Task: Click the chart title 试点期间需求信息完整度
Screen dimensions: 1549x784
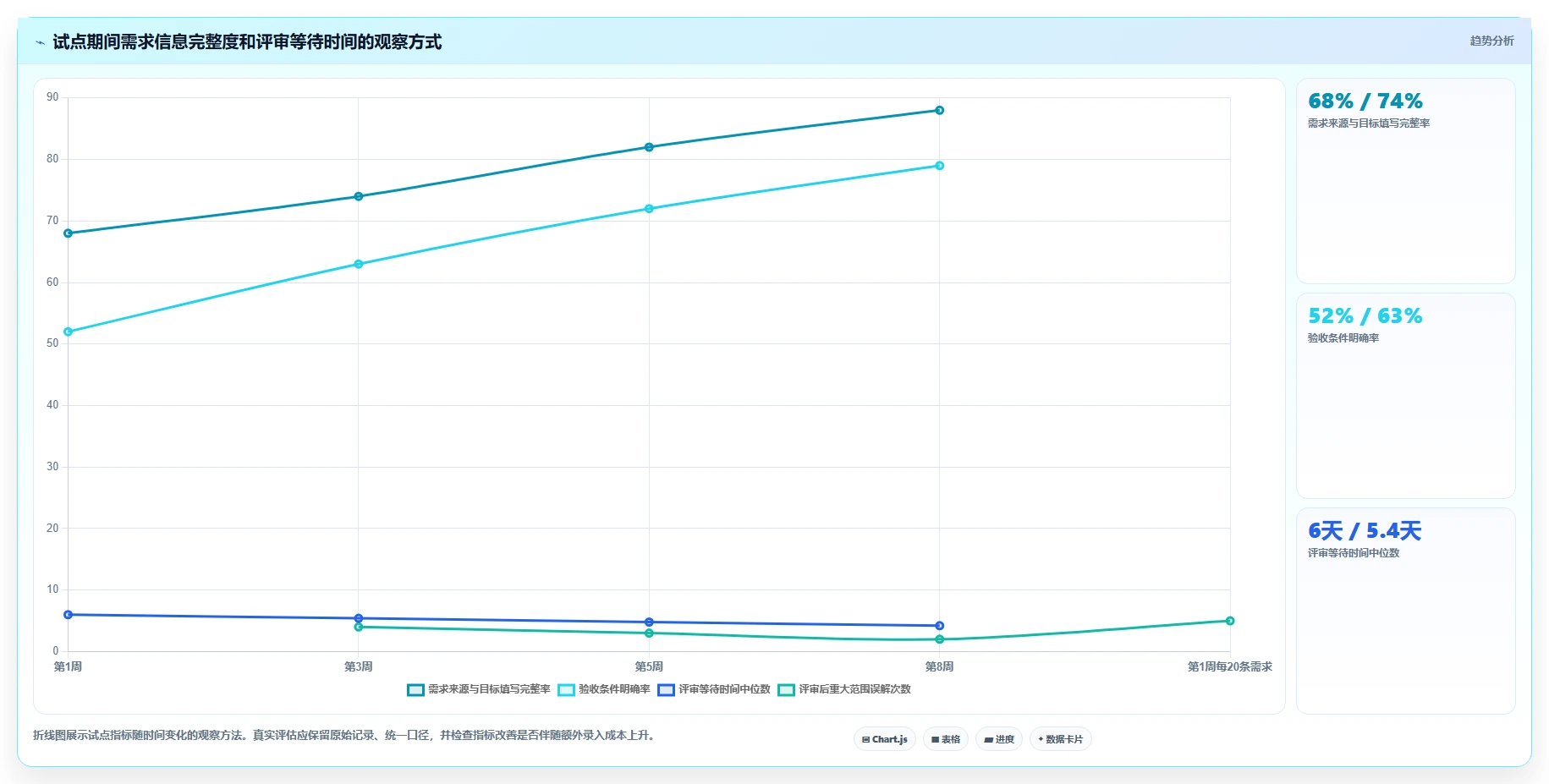Action: [247, 42]
